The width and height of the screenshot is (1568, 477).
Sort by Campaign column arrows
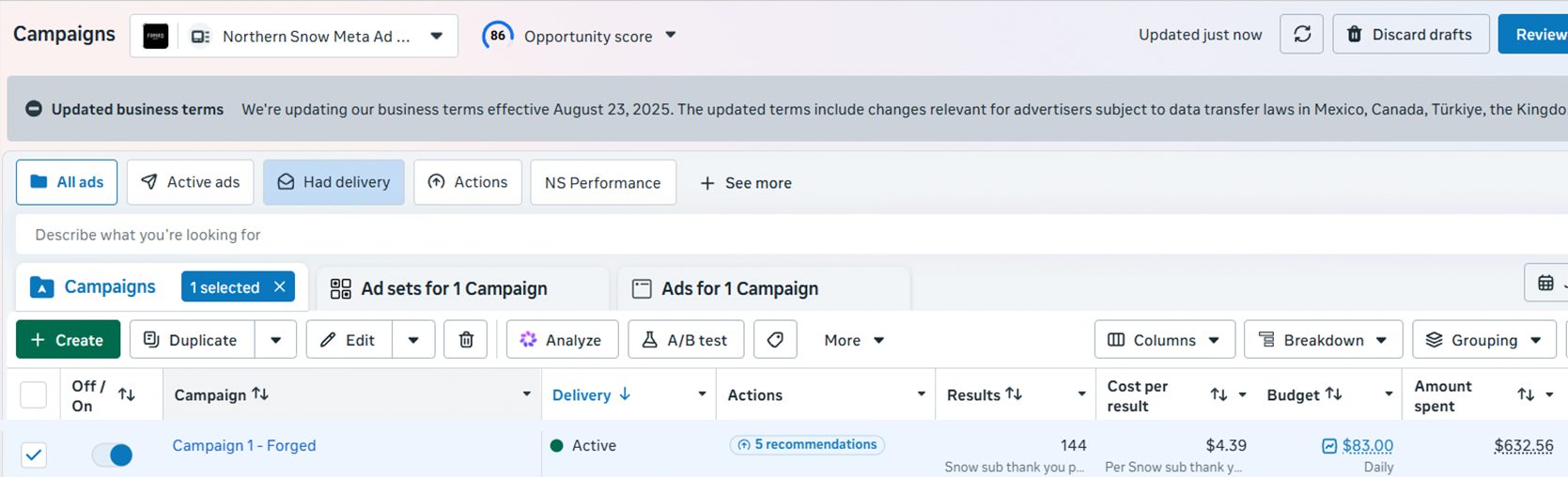[x=260, y=394]
